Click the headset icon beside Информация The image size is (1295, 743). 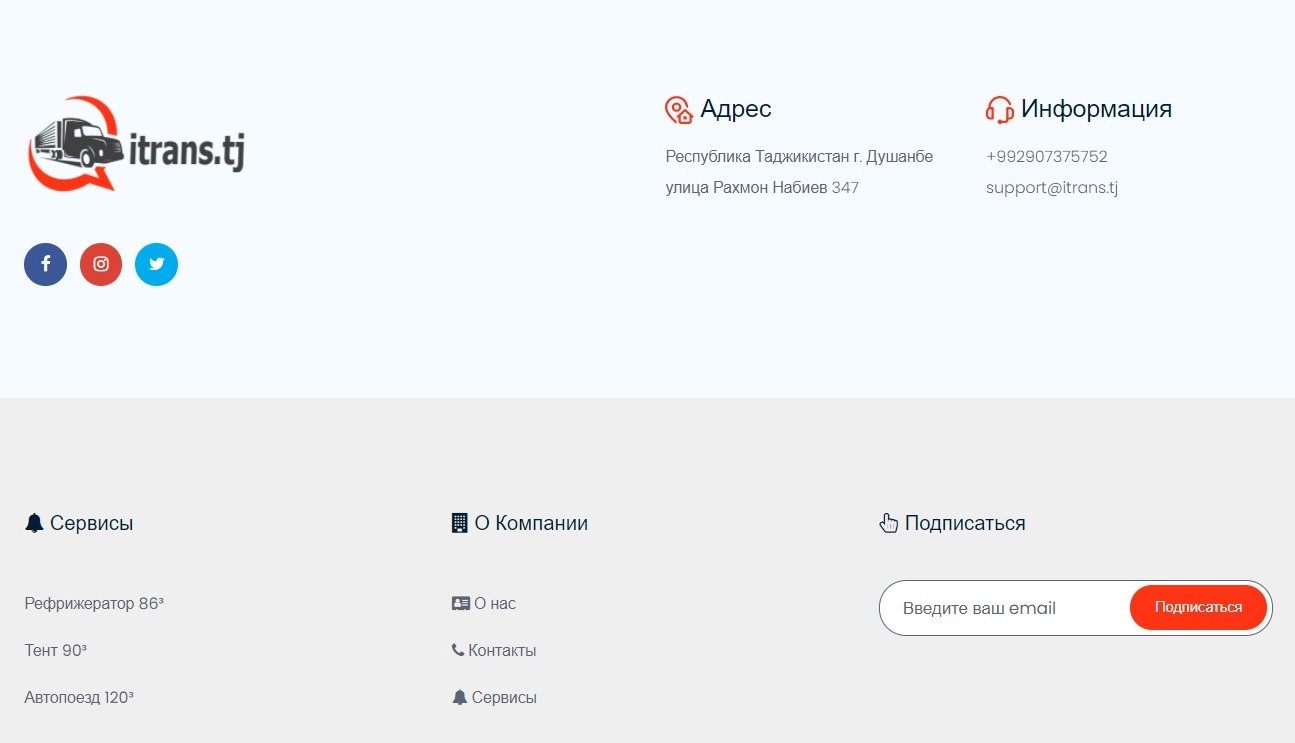[999, 110]
